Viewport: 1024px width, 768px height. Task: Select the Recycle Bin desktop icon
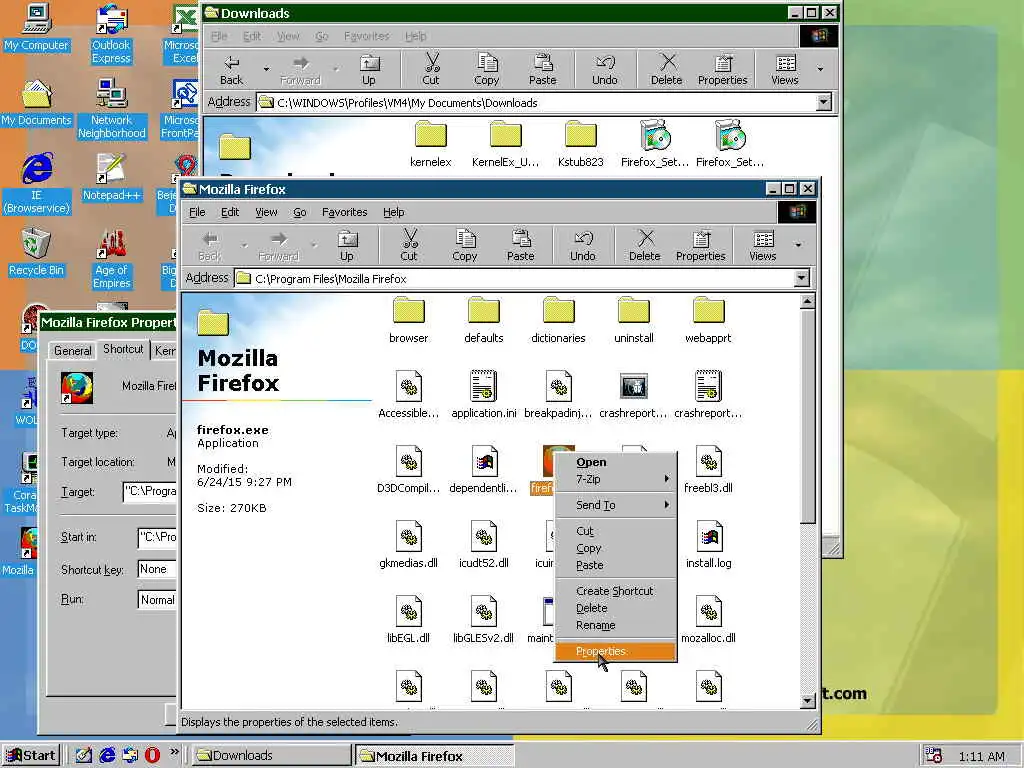(x=36, y=253)
